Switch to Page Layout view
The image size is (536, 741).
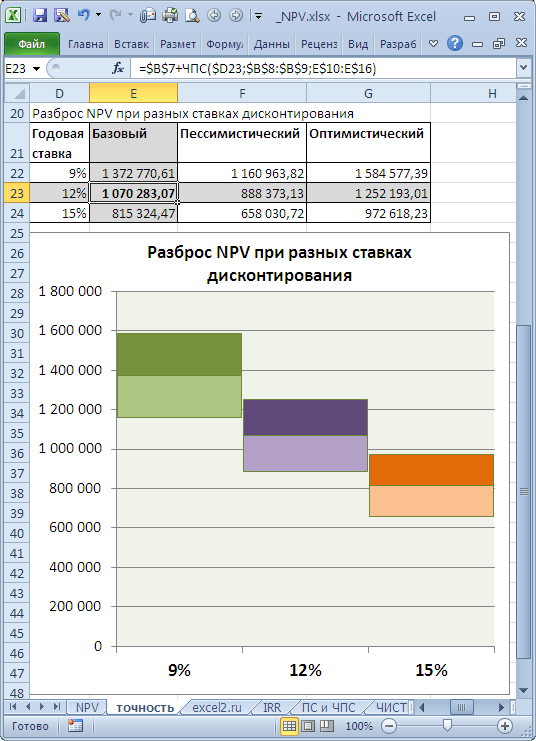[308, 726]
